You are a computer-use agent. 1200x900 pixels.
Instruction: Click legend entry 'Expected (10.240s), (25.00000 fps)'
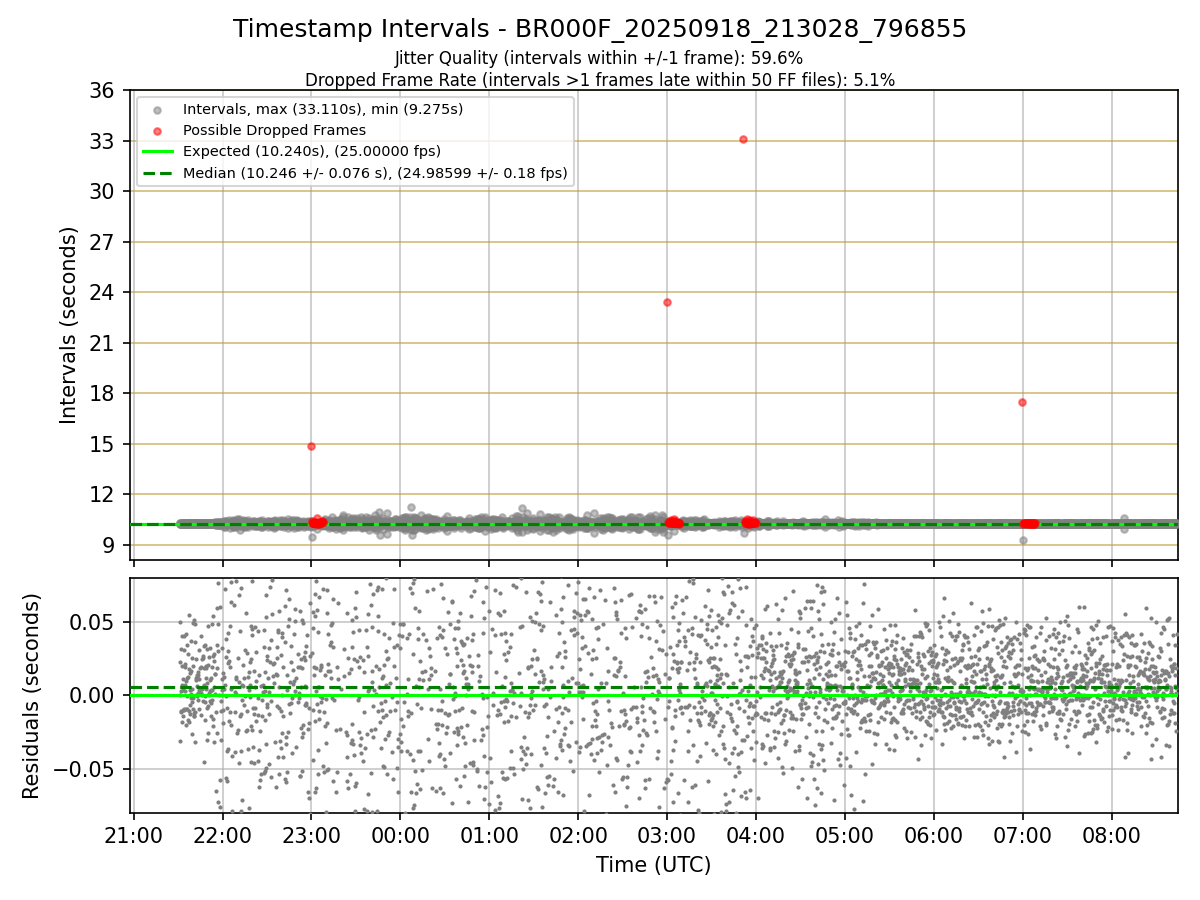click(x=312, y=151)
